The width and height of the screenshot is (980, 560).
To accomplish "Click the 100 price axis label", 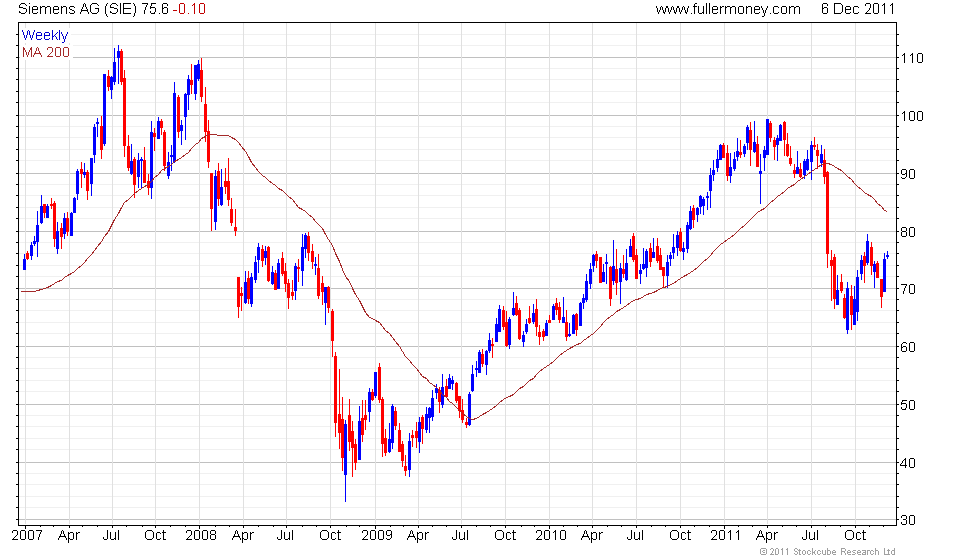I will point(912,116).
